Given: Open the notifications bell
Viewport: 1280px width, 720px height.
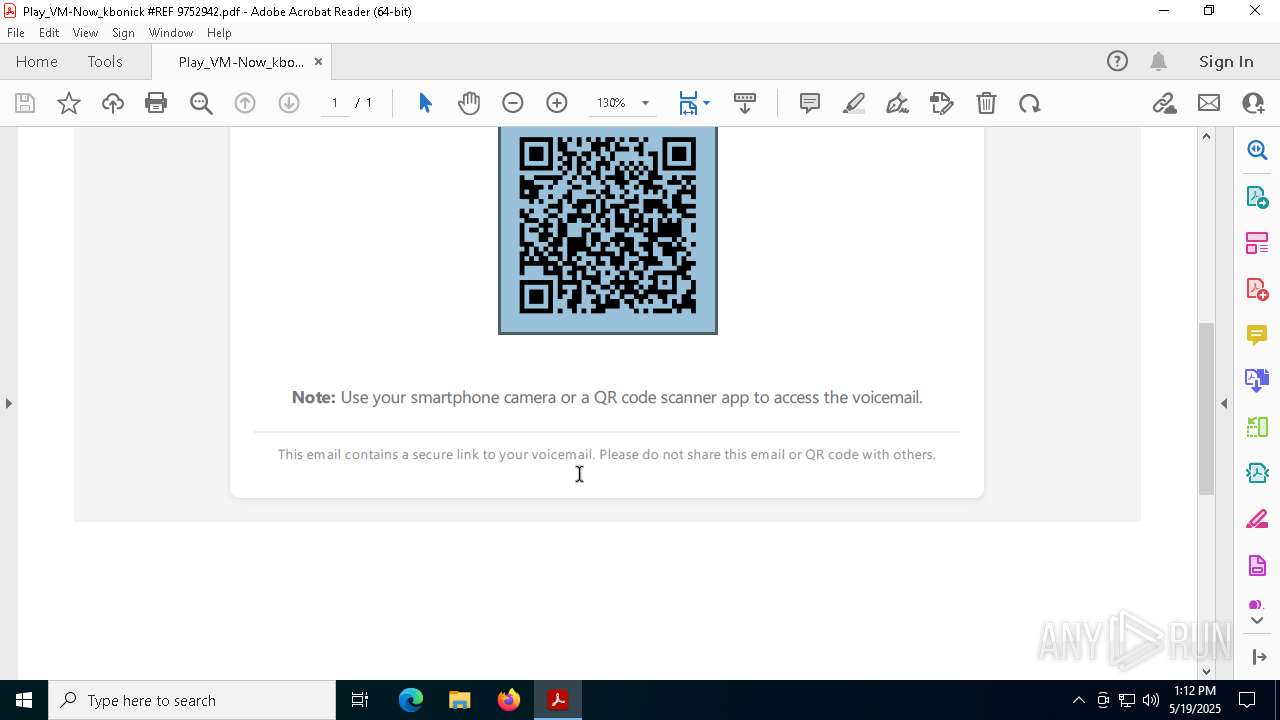Looking at the screenshot, I should (1158, 62).
